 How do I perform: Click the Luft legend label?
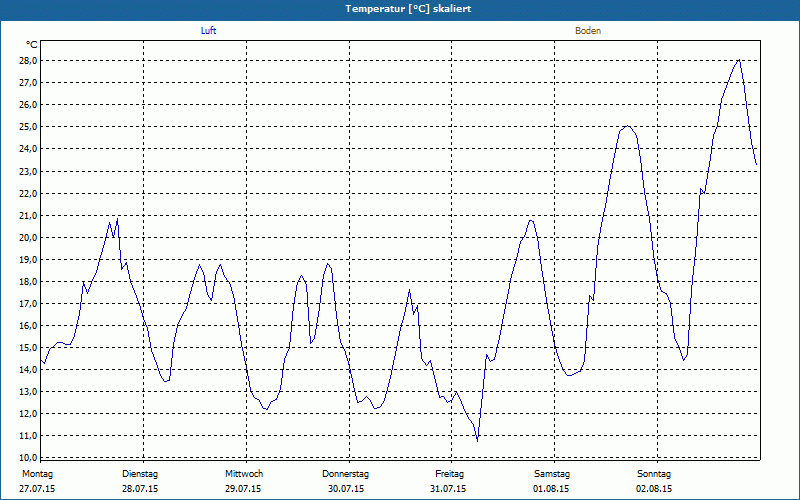point(208,31)
